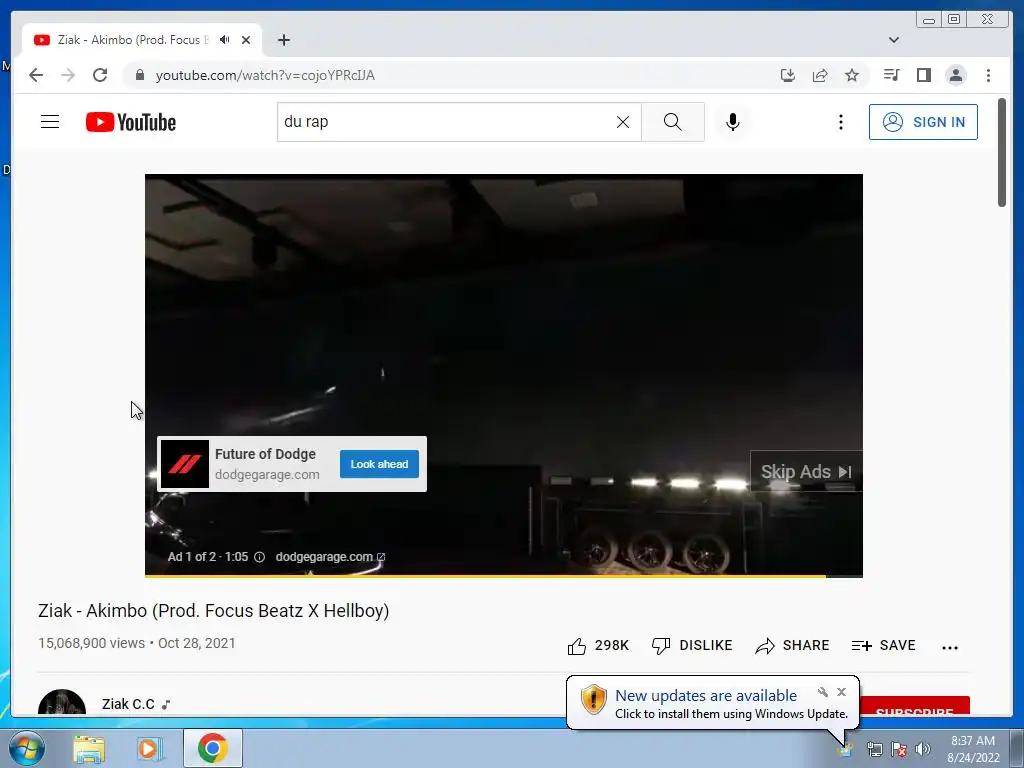
Task: View site info padlock icon
Action: (139, 75)
